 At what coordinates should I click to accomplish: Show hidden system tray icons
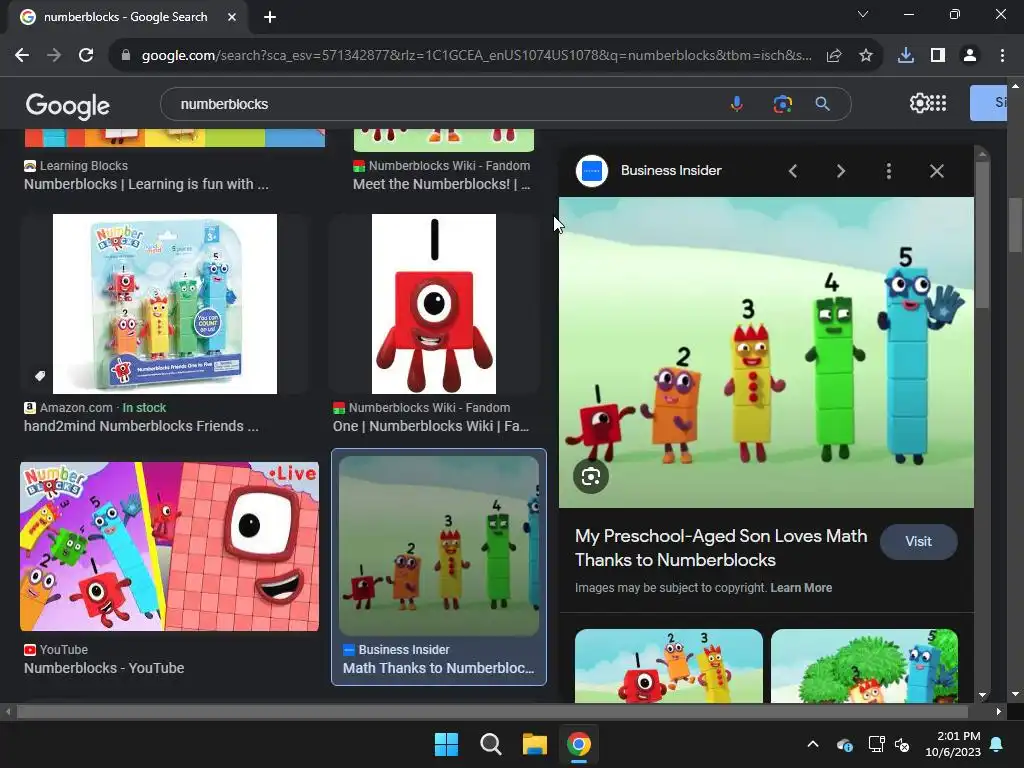coord(812,744)
